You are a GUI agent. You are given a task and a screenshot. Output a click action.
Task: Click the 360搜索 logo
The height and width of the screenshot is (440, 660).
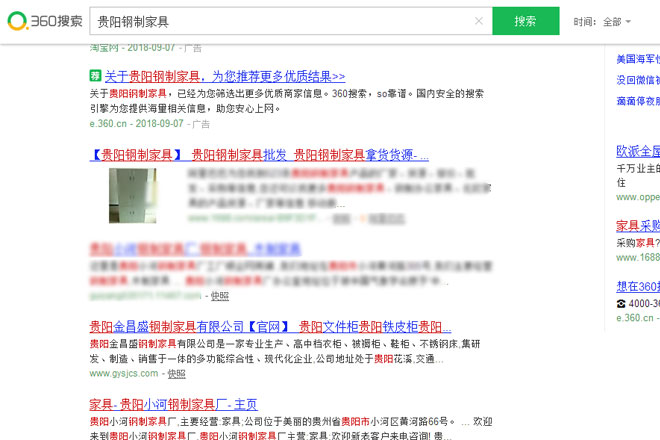point(45,21)
